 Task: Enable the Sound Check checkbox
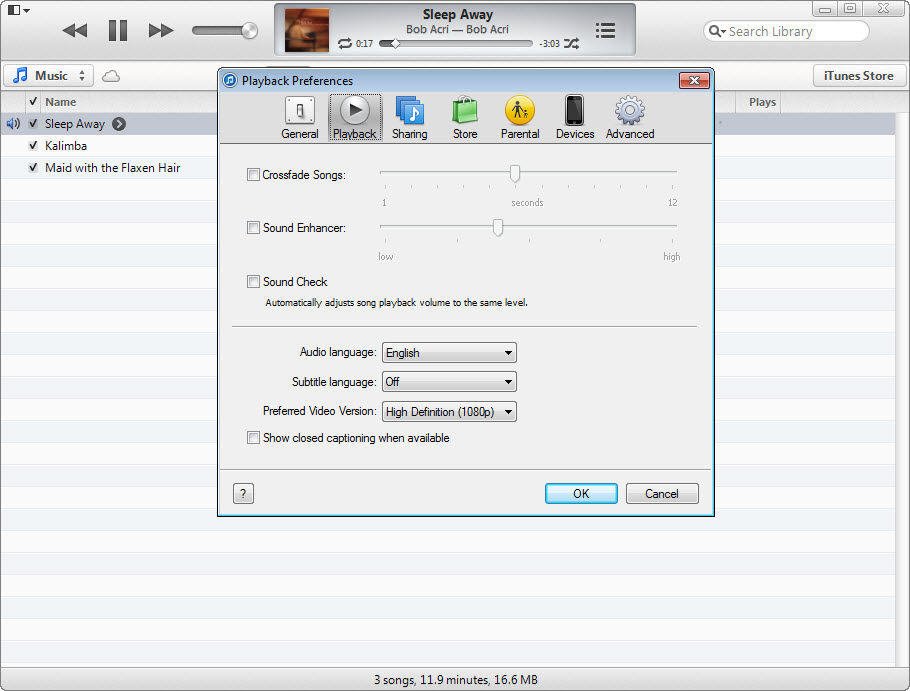click(253, 282)
